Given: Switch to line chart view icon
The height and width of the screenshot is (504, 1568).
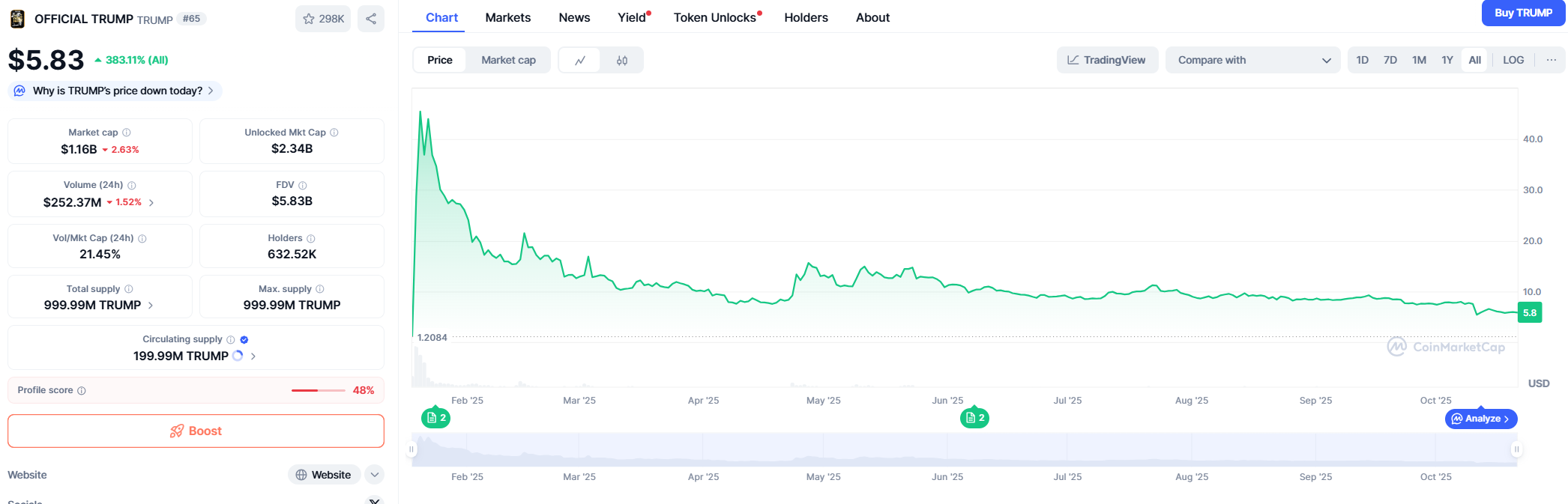Looking at the screenshot, I should [x=580, y=61].
